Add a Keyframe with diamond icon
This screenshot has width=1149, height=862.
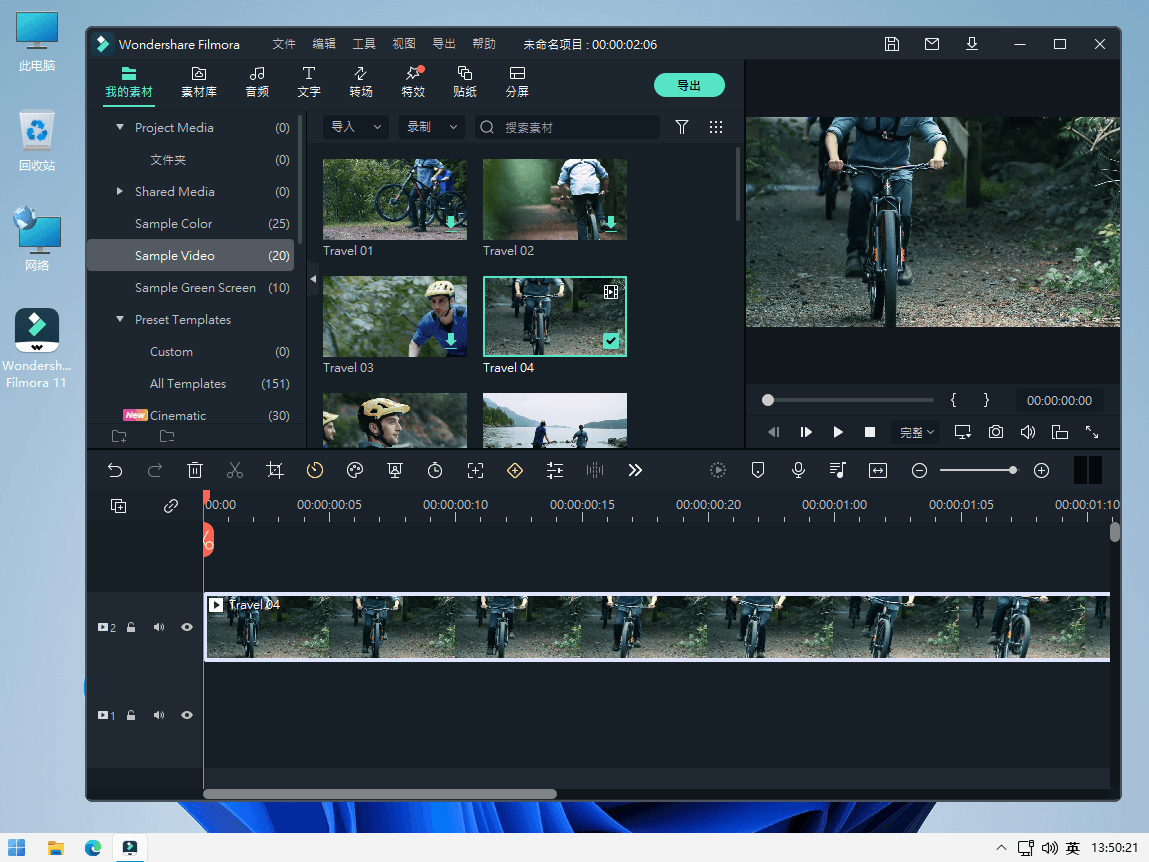point(515,471)
